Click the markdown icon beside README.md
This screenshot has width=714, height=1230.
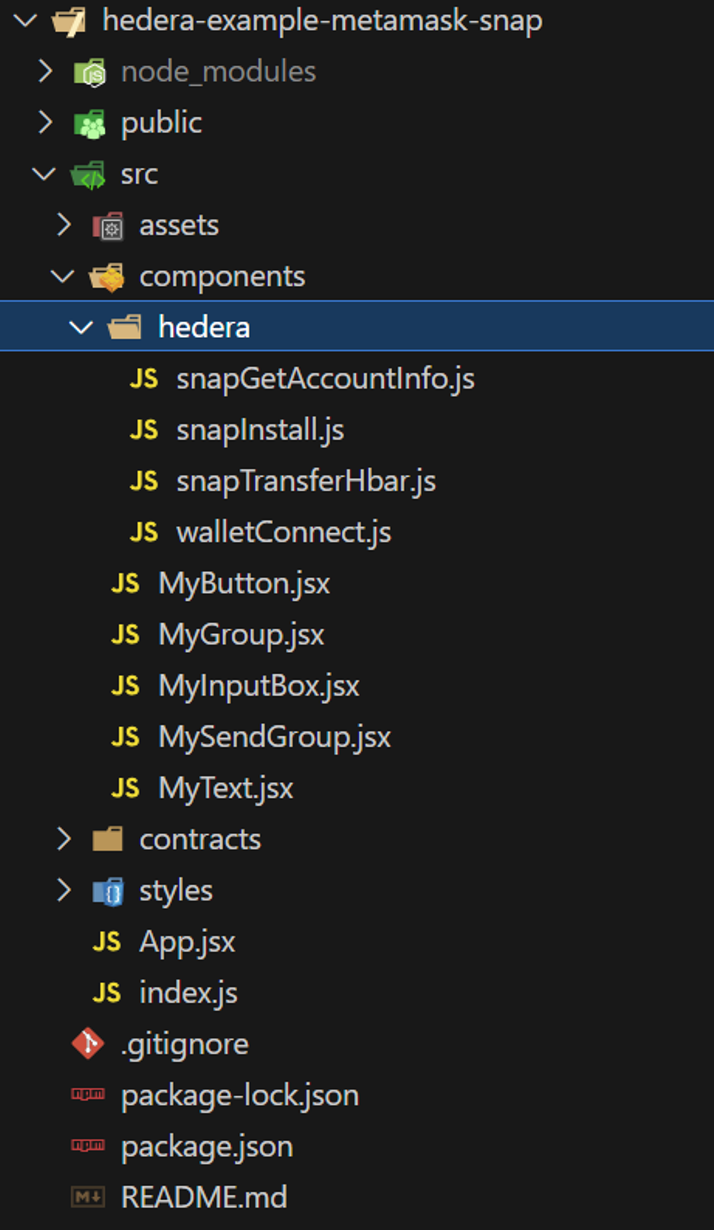88,1197
